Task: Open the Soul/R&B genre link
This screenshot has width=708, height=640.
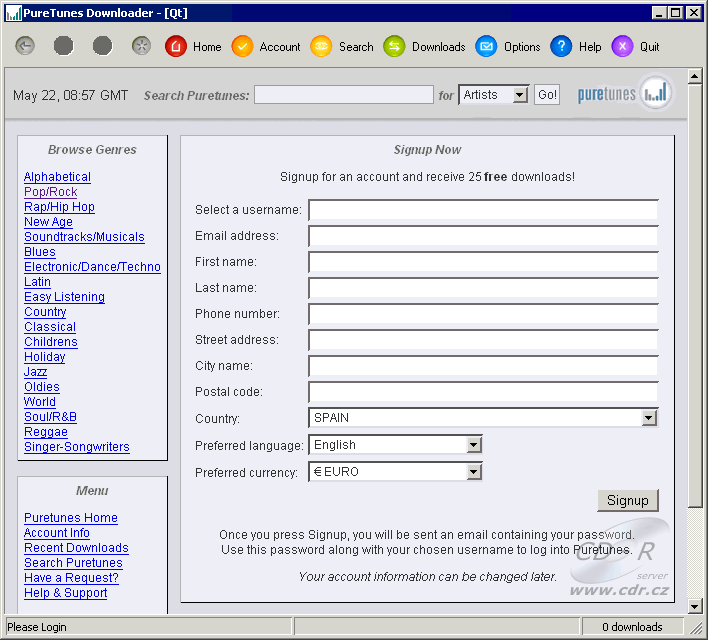Action: (x=50, y=417)
